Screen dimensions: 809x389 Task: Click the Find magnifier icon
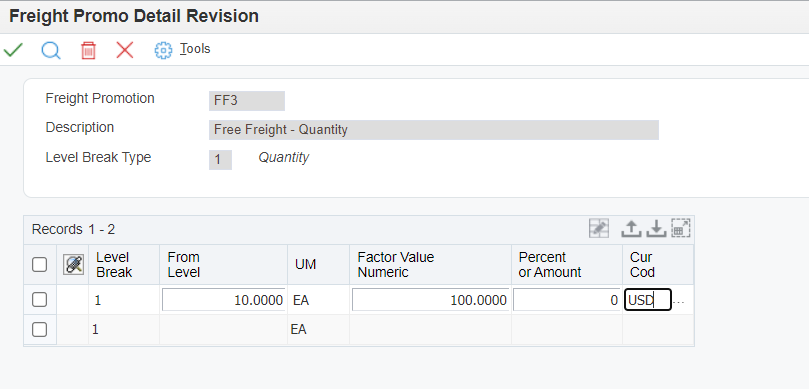51,50
